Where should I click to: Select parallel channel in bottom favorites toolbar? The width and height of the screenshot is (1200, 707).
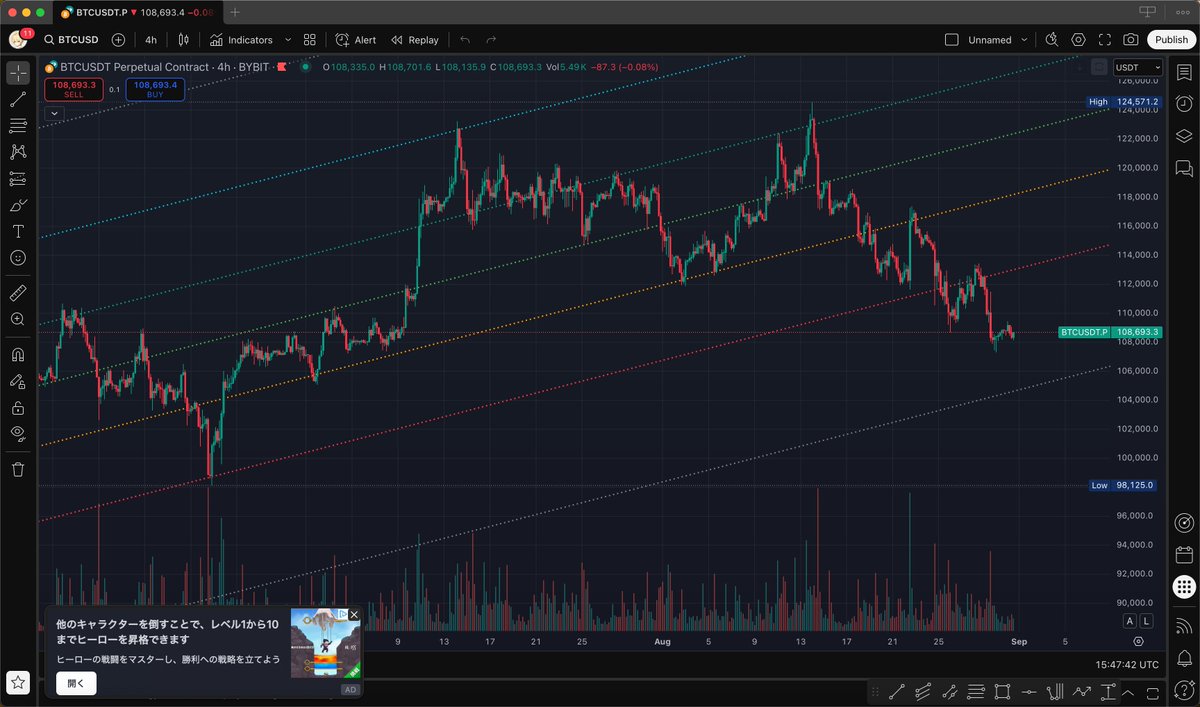tap(950, 692)
